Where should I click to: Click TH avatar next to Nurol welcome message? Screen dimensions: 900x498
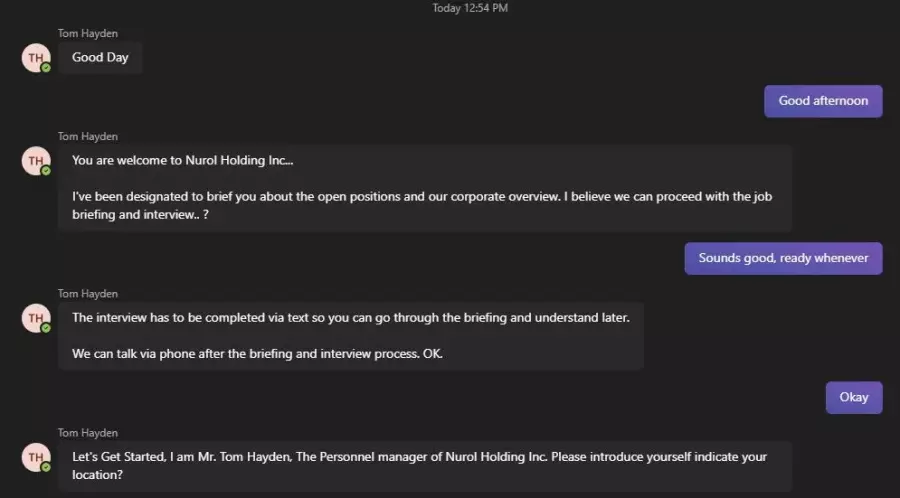[x=36, y=161]
